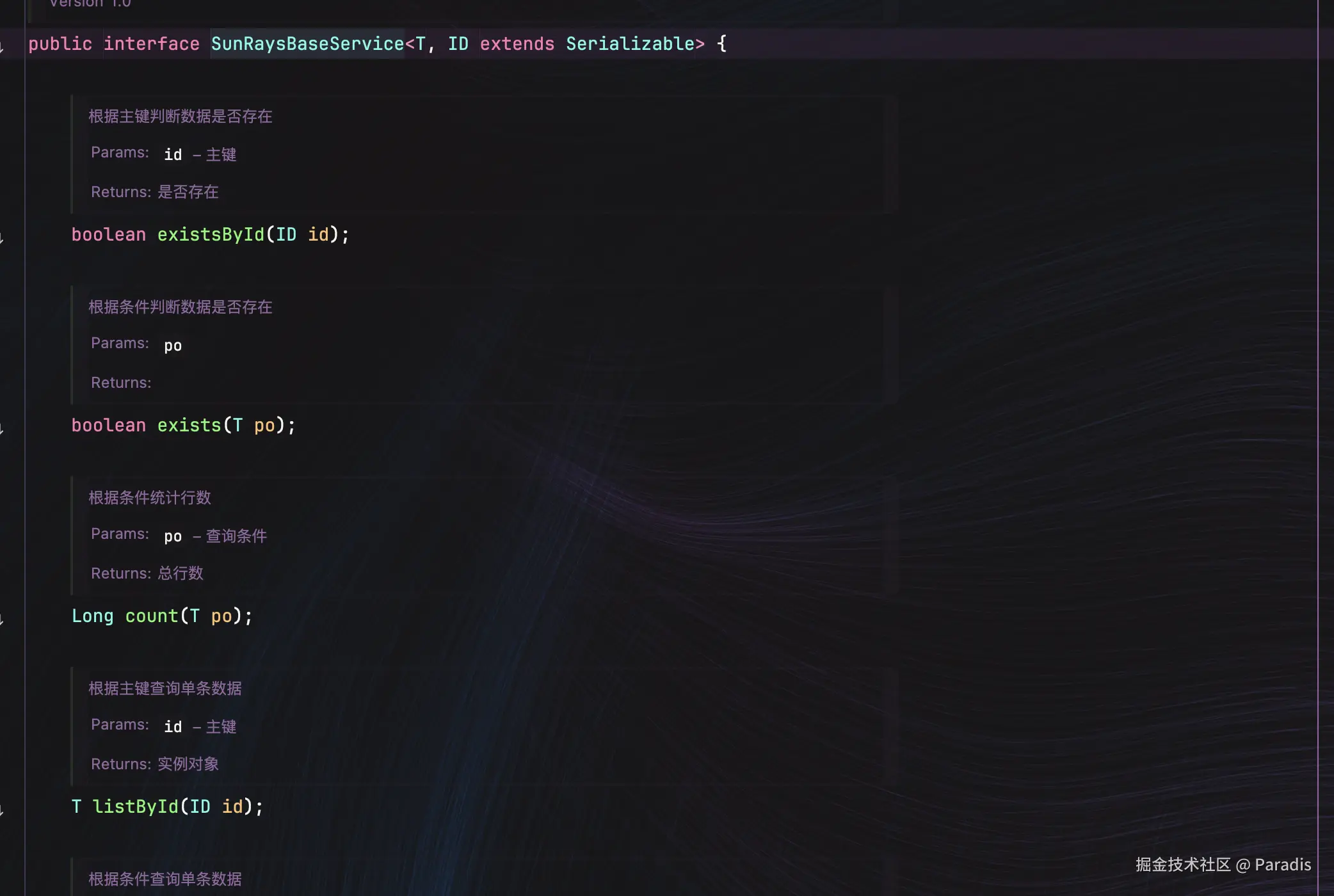The height and width of the screenshot is (896, 1334).
Task: Click the count method name
Action: [x=151, y=616]
